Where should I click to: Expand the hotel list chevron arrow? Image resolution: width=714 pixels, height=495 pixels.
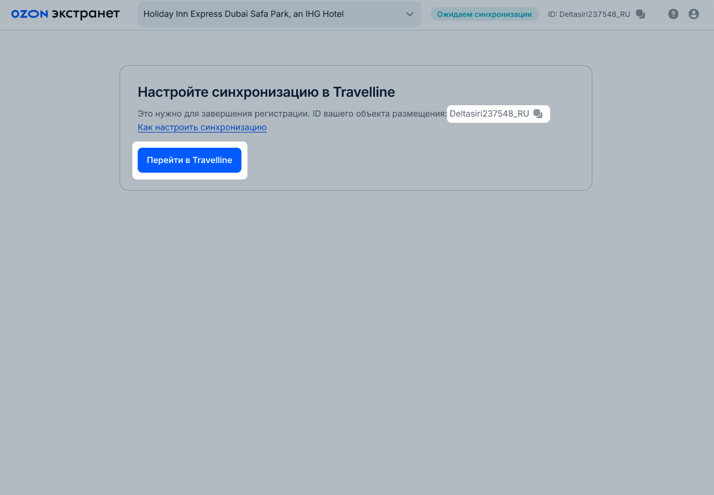tap(409, 14)
